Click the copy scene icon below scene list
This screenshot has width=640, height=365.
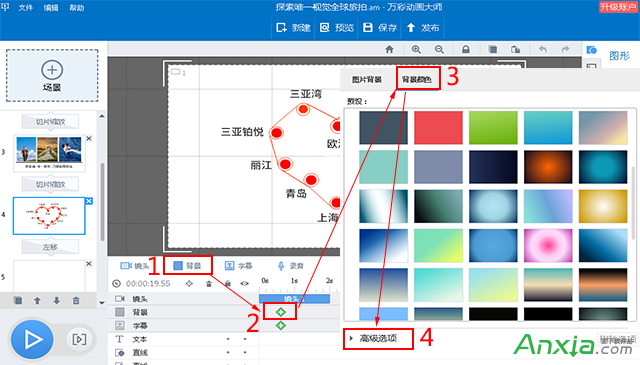(x=18, y=300)
